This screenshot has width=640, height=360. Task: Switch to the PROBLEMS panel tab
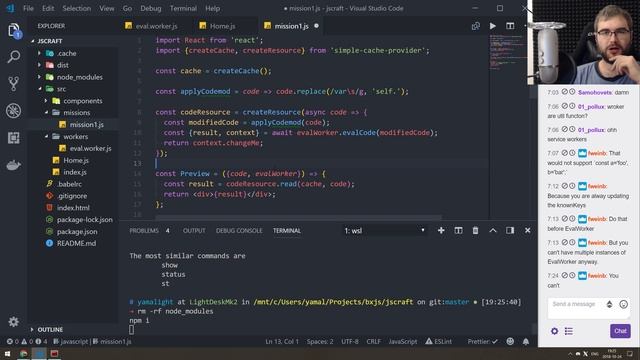coord(144,231)
